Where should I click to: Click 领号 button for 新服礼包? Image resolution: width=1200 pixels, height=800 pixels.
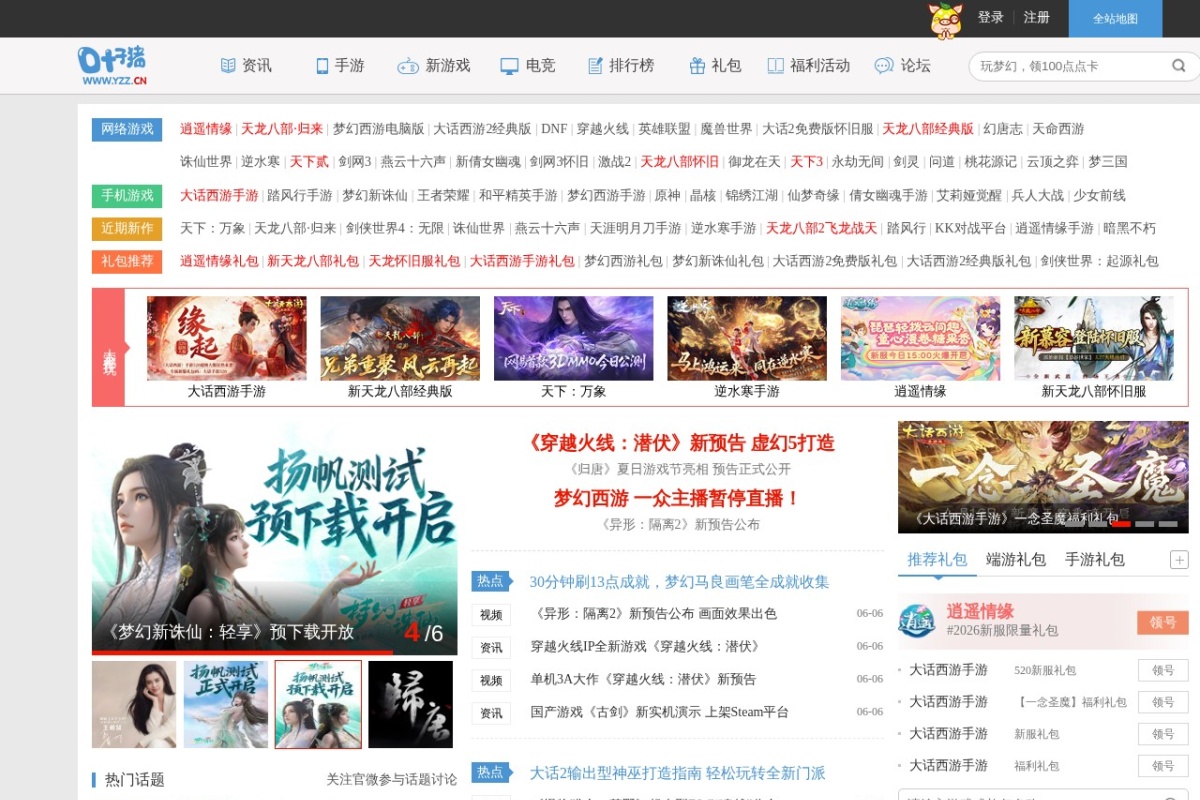point(1163,734)
